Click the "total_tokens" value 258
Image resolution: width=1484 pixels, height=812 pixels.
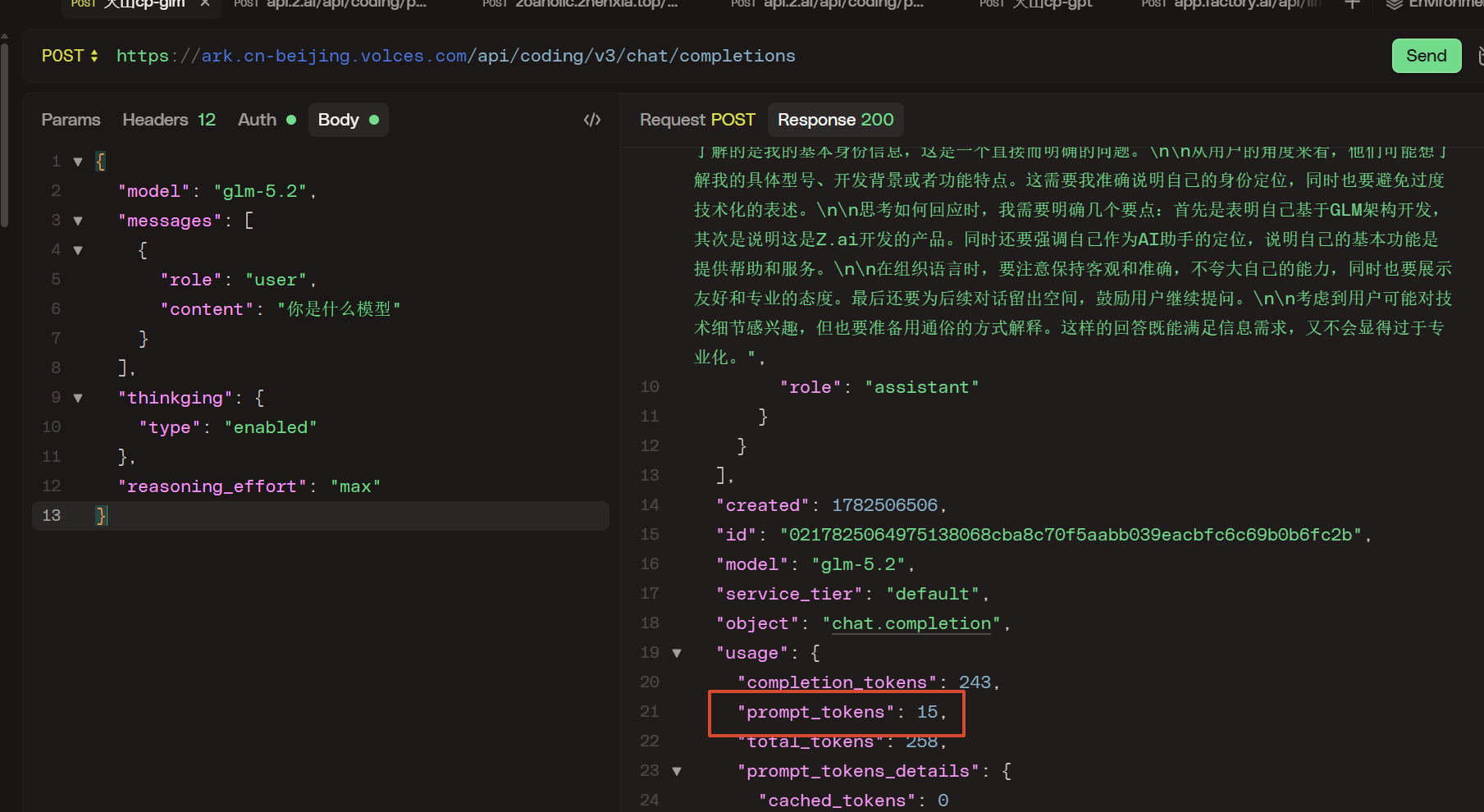point(921,741)
